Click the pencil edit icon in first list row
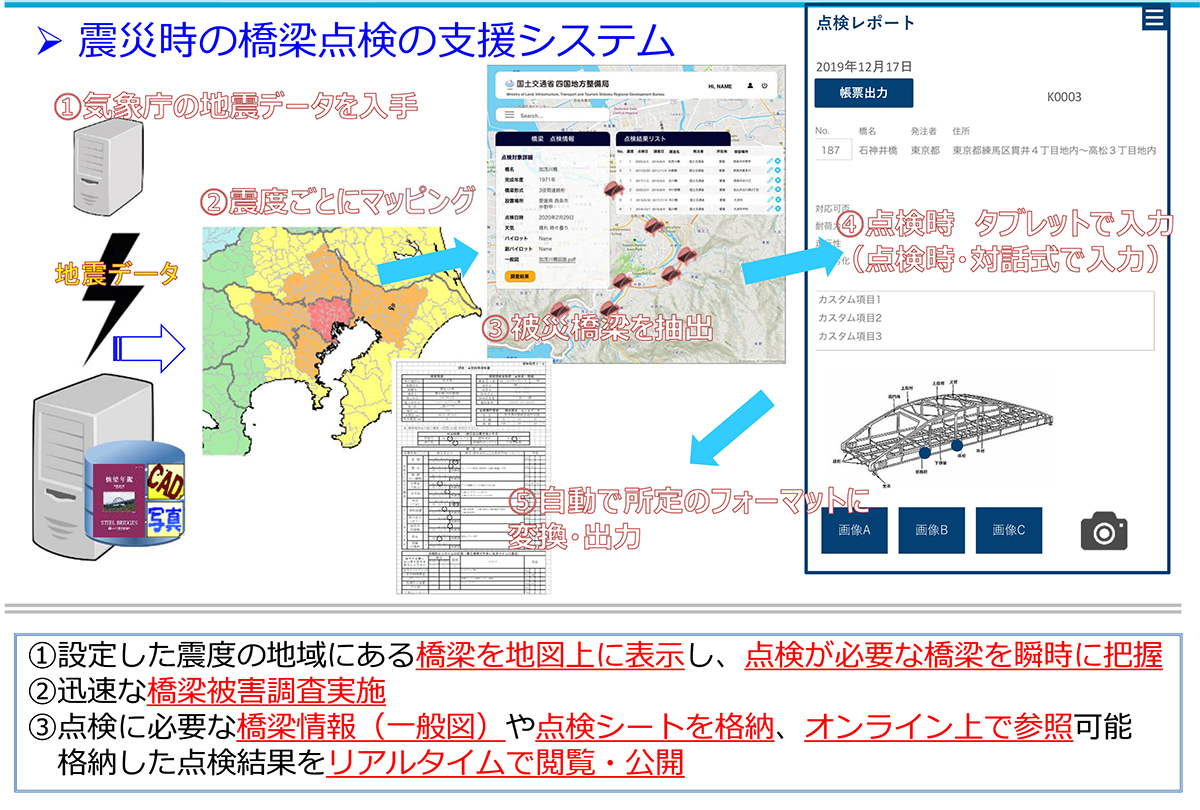Viewport: 1200px width, 810px height. (x=769, y=160)
